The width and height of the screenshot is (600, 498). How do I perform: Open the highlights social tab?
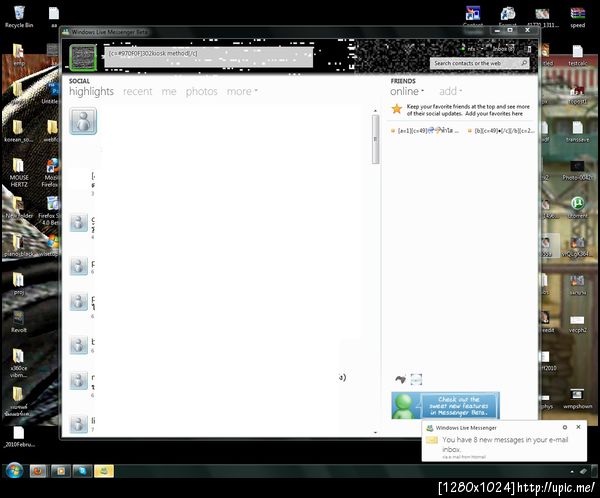(x=91, y=91)
